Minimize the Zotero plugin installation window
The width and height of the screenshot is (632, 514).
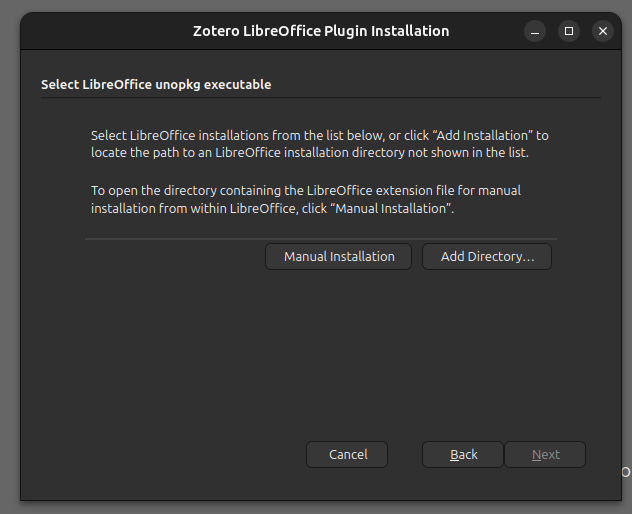535,31
